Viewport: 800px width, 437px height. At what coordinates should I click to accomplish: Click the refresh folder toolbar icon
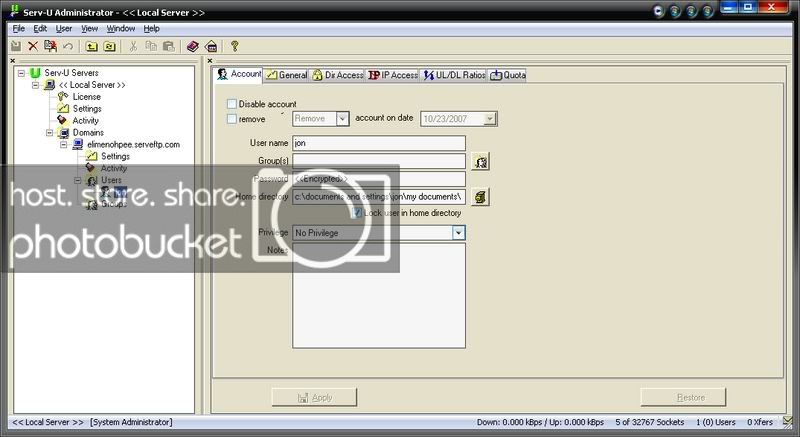109,46
